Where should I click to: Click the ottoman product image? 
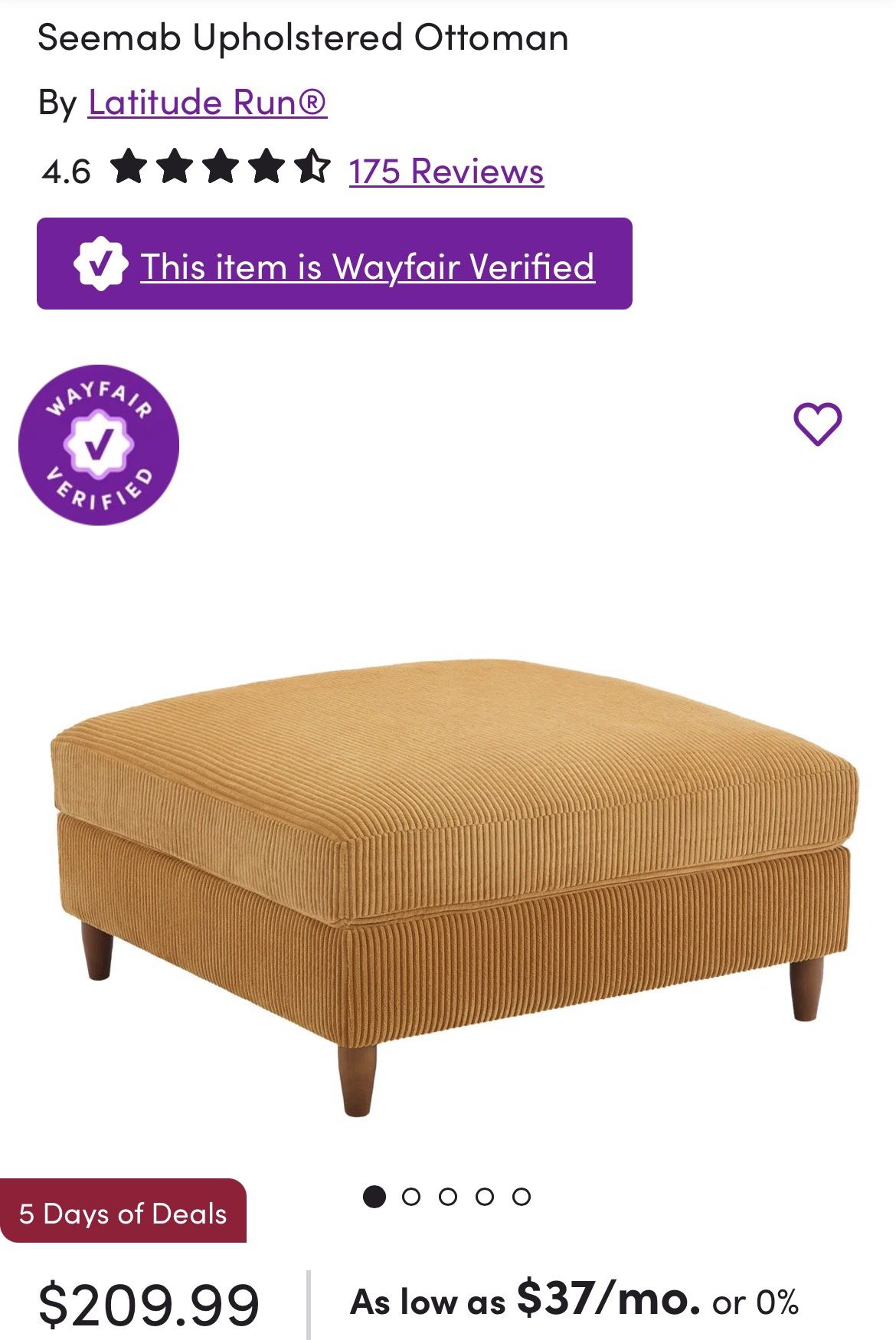(x=455, y=885)
